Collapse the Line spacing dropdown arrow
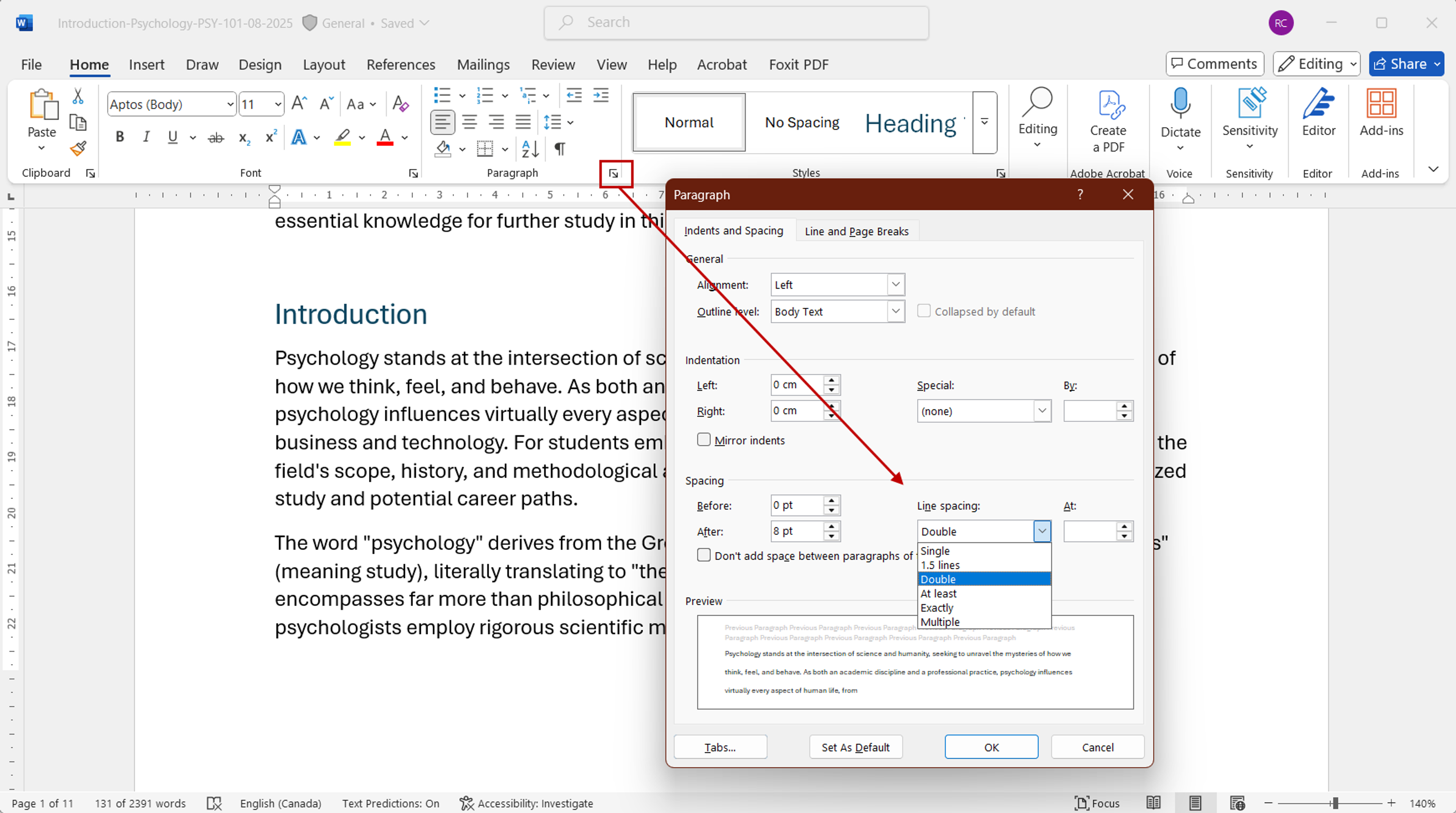 point(1042,531)
